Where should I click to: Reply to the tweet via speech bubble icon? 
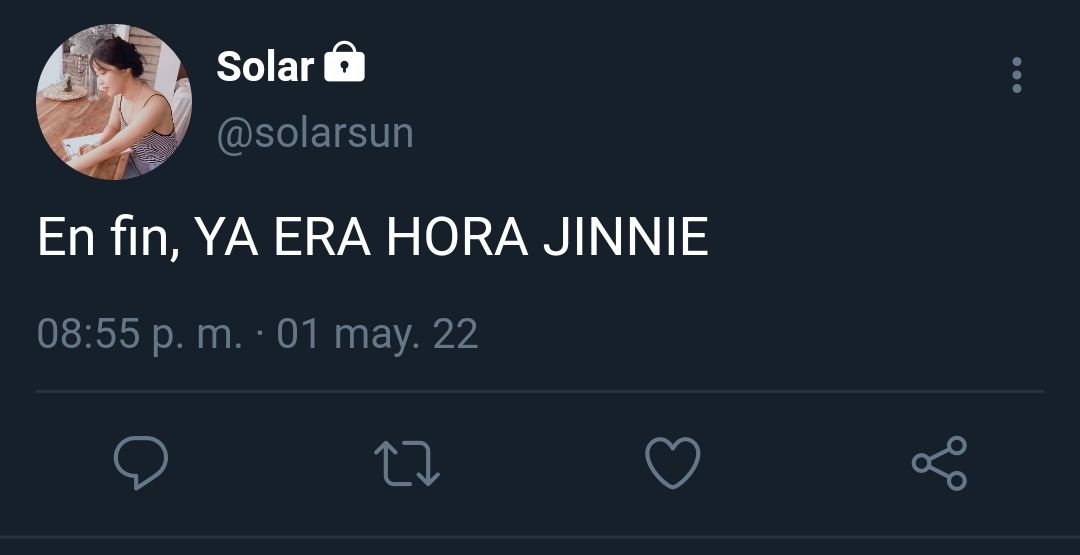pos(141,462)
